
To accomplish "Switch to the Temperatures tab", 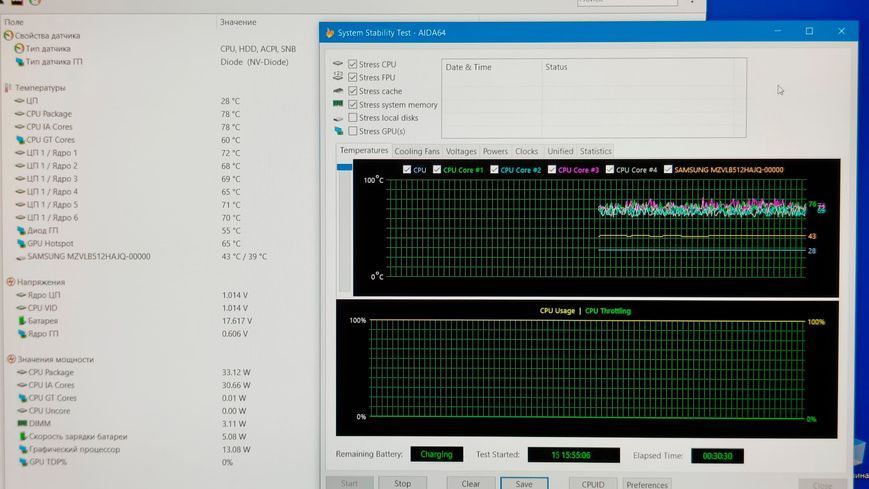I will pos(364,150).
